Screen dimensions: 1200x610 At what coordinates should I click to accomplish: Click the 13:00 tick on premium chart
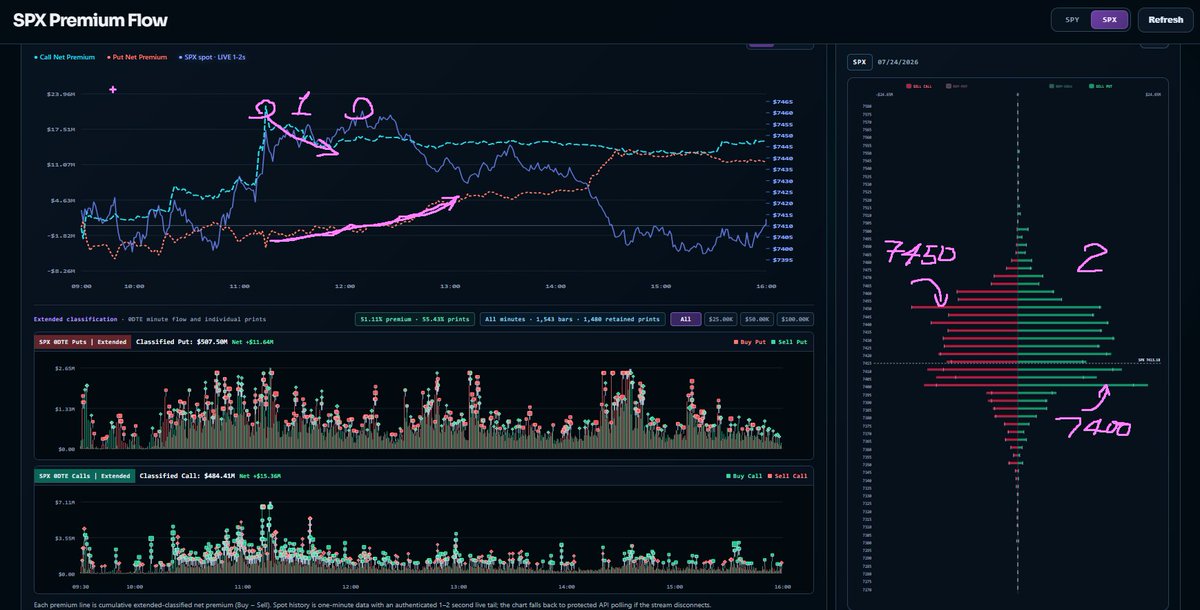point(450,286)
